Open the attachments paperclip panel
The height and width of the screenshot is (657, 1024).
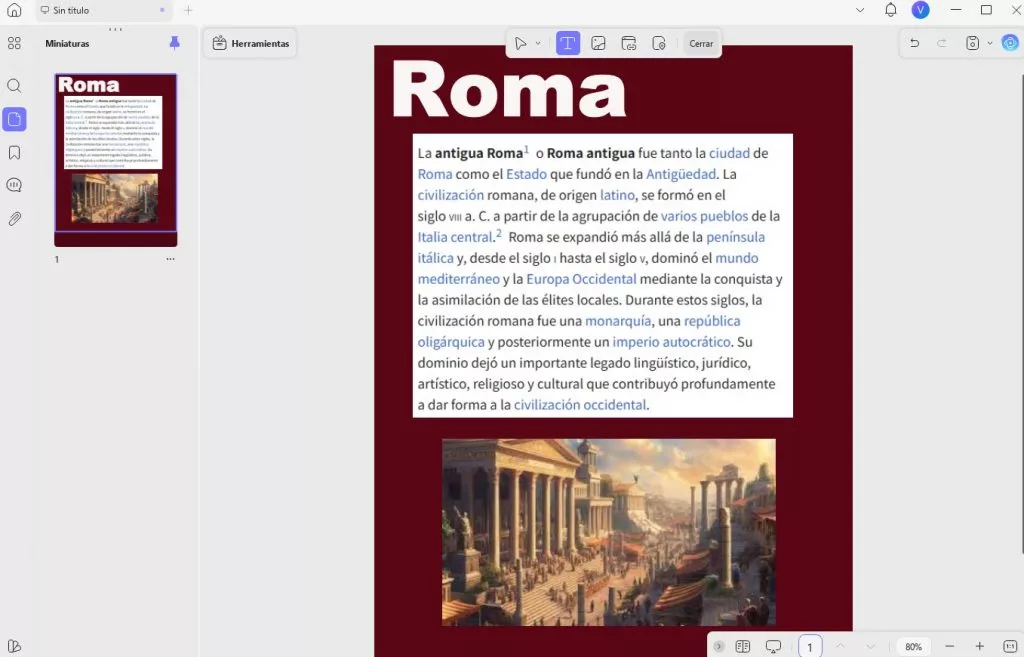pos(14,219)
